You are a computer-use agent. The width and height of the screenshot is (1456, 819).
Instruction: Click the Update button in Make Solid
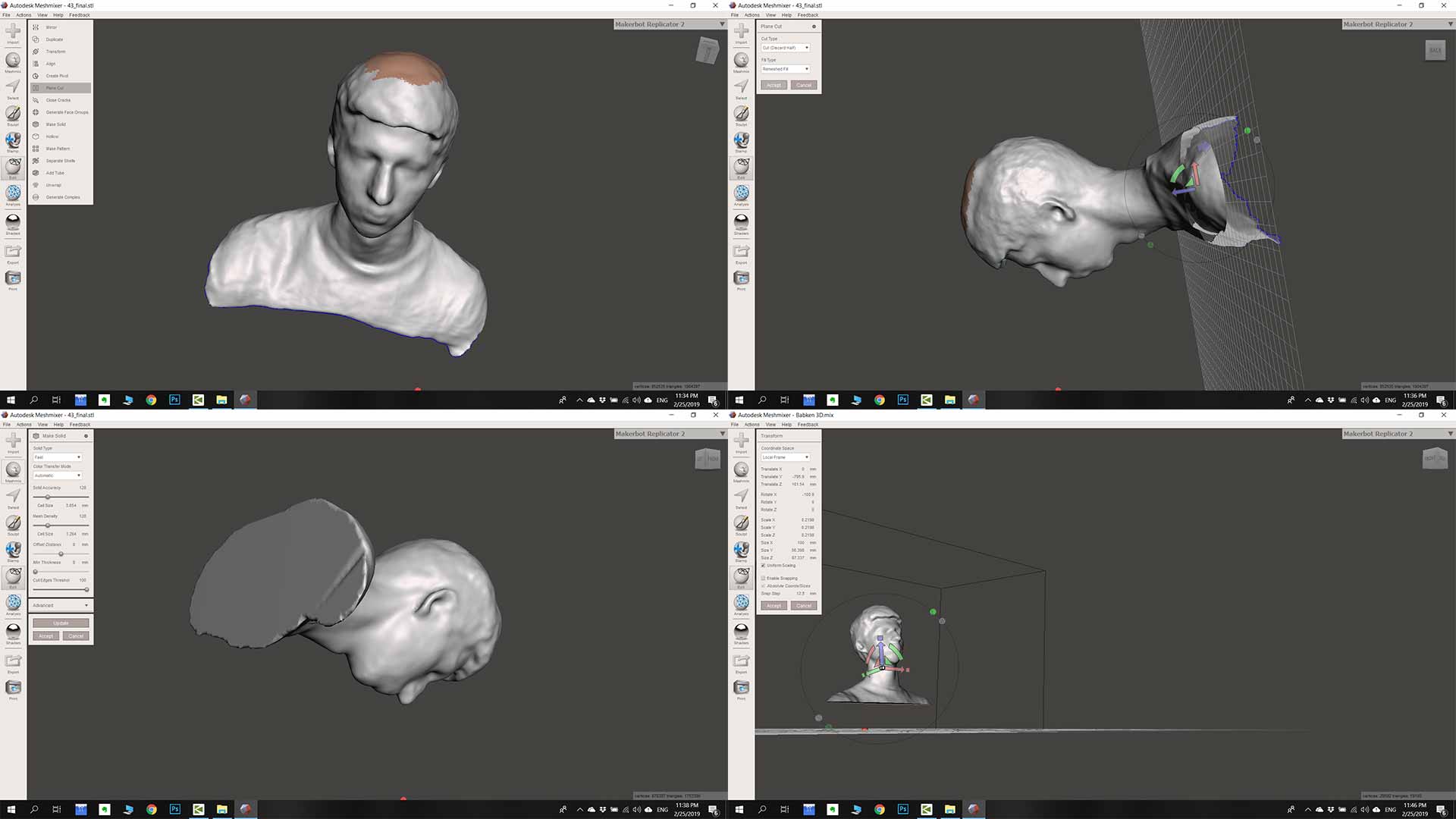(x=61, y=623)
